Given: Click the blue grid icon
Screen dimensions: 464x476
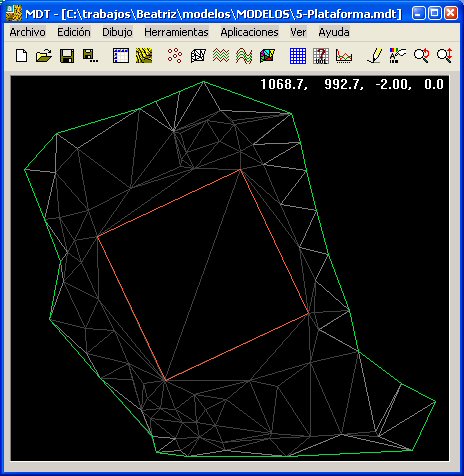Looking at the screenshot, I should 298,56.
